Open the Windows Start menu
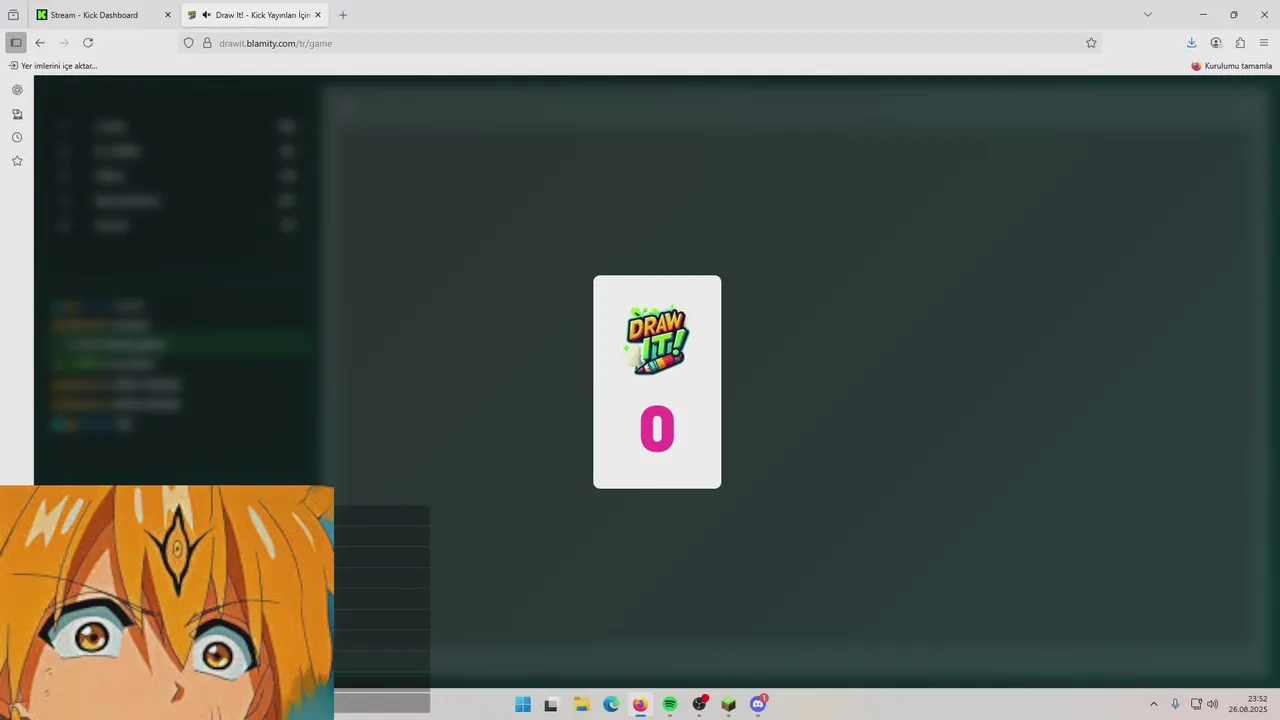 click(523, 704)
